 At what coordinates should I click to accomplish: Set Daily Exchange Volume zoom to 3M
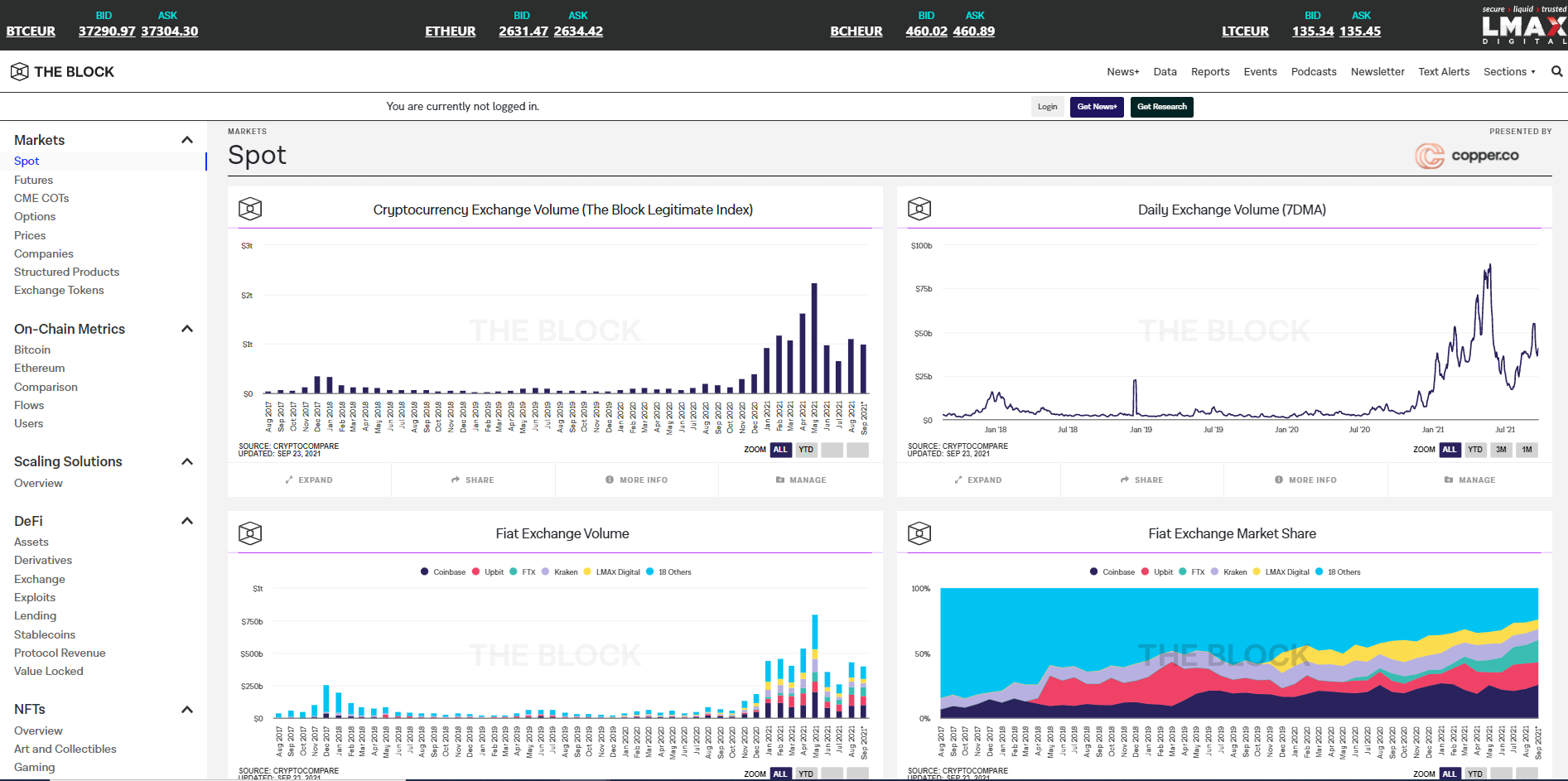point(1501,450)
